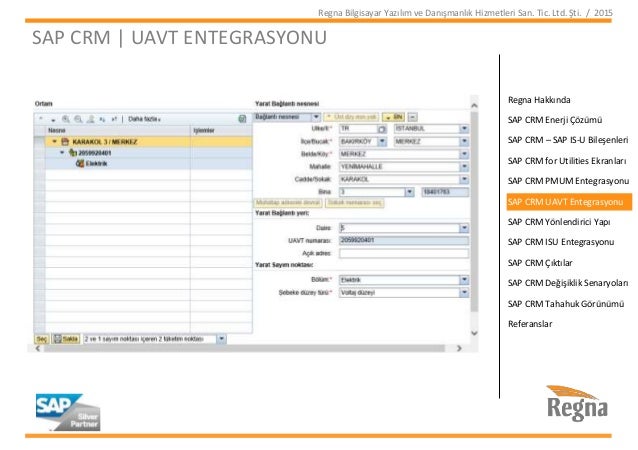Open the Bina number dropdown
The width and height of the screenshot is (638, 450).
pos(409,192)
